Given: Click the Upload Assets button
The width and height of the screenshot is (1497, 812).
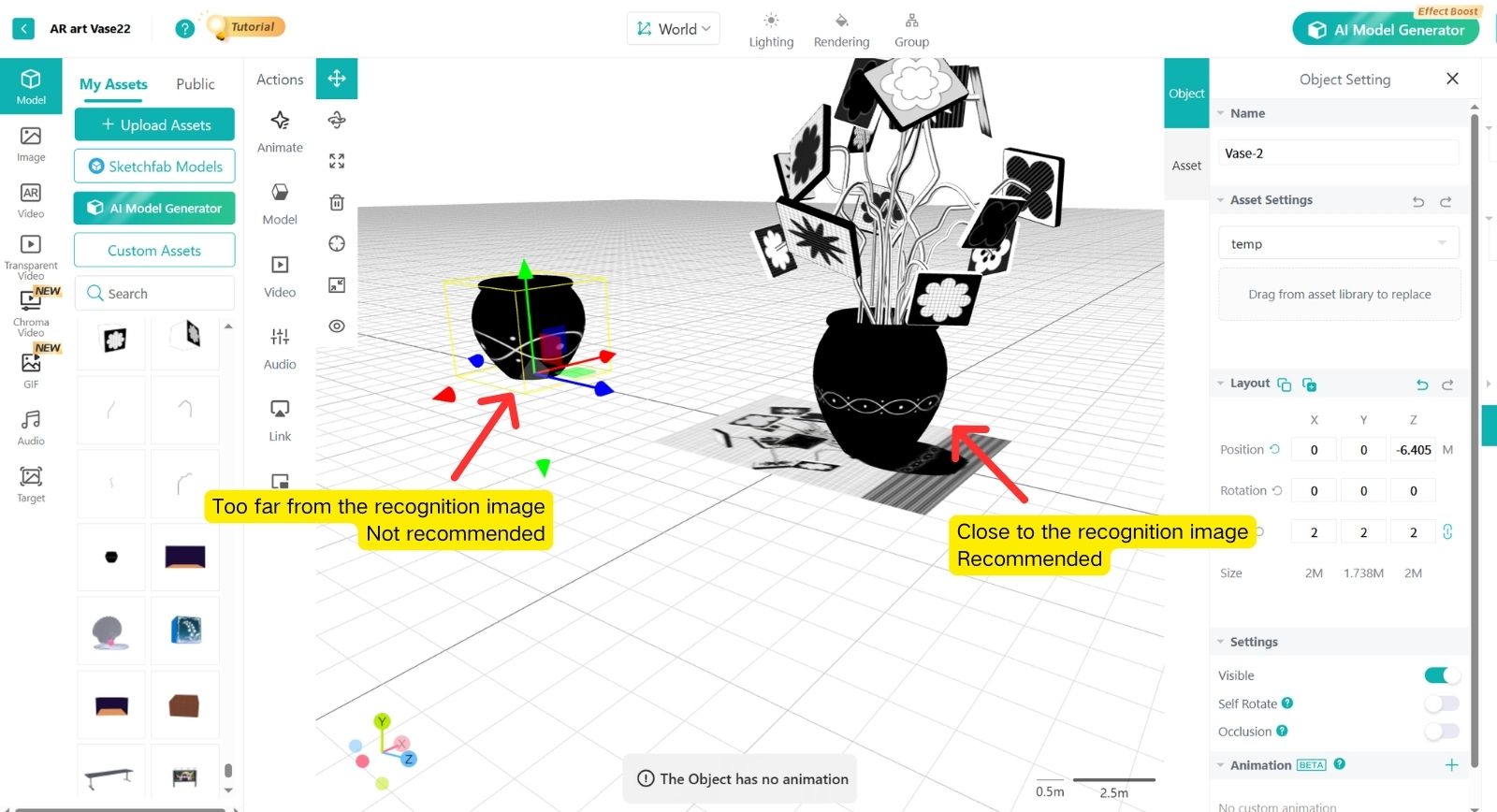Looking at the screenshot, I should click(x=154, y=124).
